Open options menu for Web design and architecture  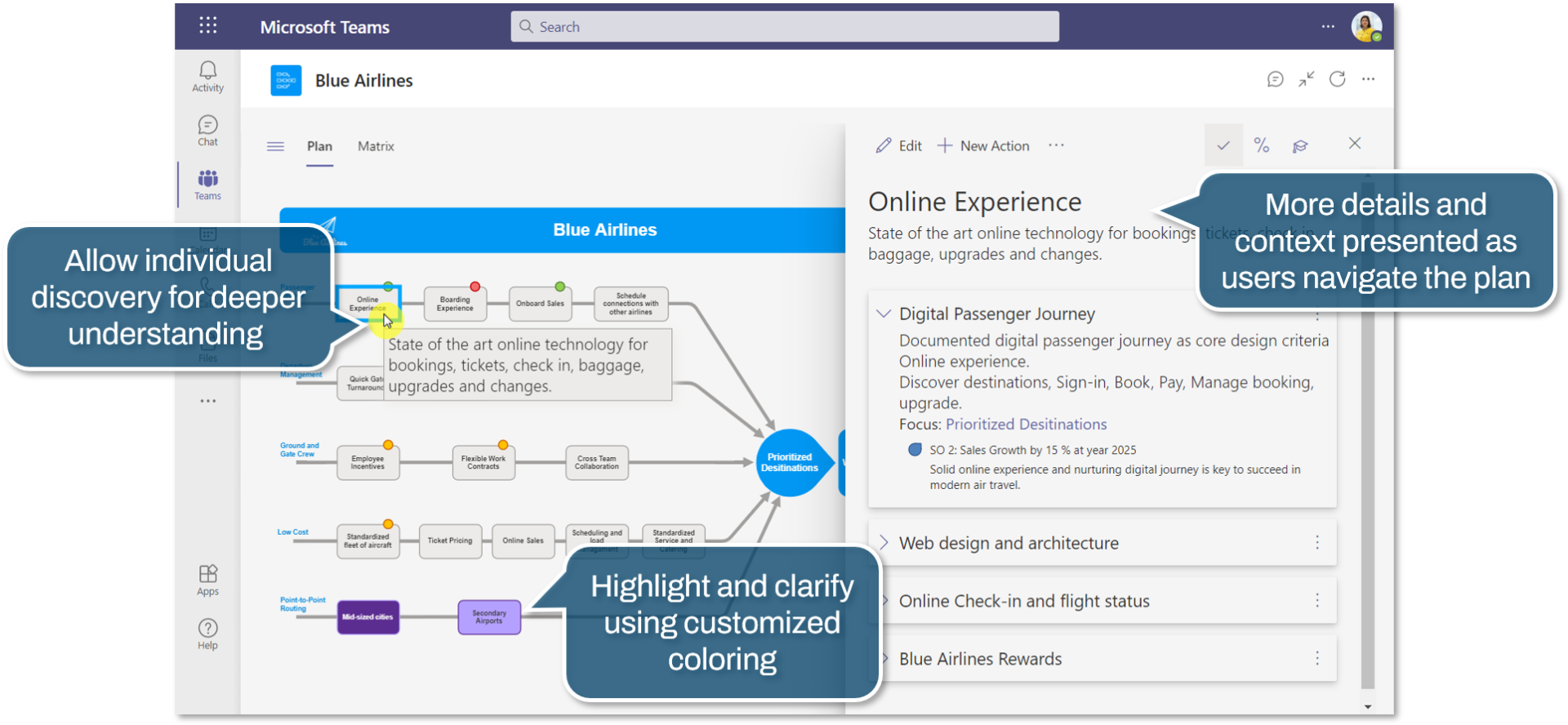click(x=1317, y=542)
